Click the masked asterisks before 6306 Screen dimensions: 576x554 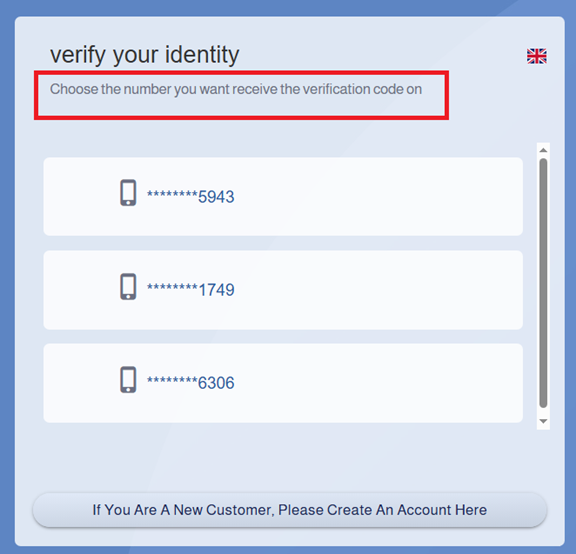[172, 381]
